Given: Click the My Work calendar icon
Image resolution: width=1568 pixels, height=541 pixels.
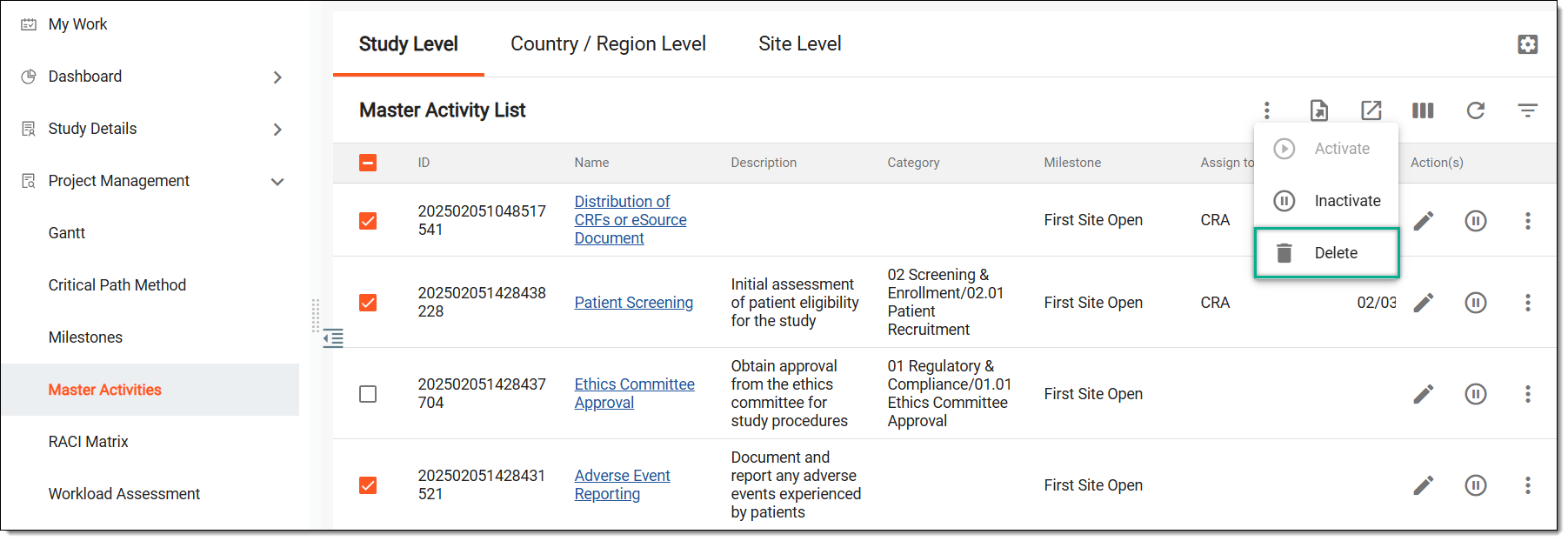Looking at the screenshot, I should [29, 24].
